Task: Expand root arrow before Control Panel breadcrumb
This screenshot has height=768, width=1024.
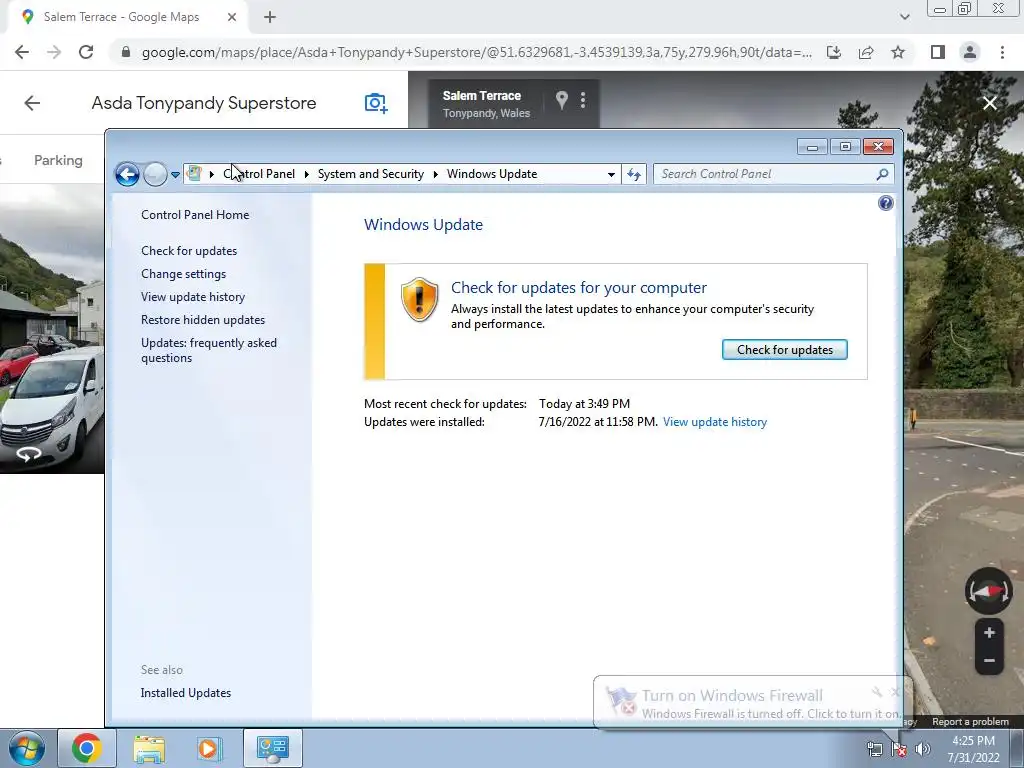Action: (x=212, y=174)
